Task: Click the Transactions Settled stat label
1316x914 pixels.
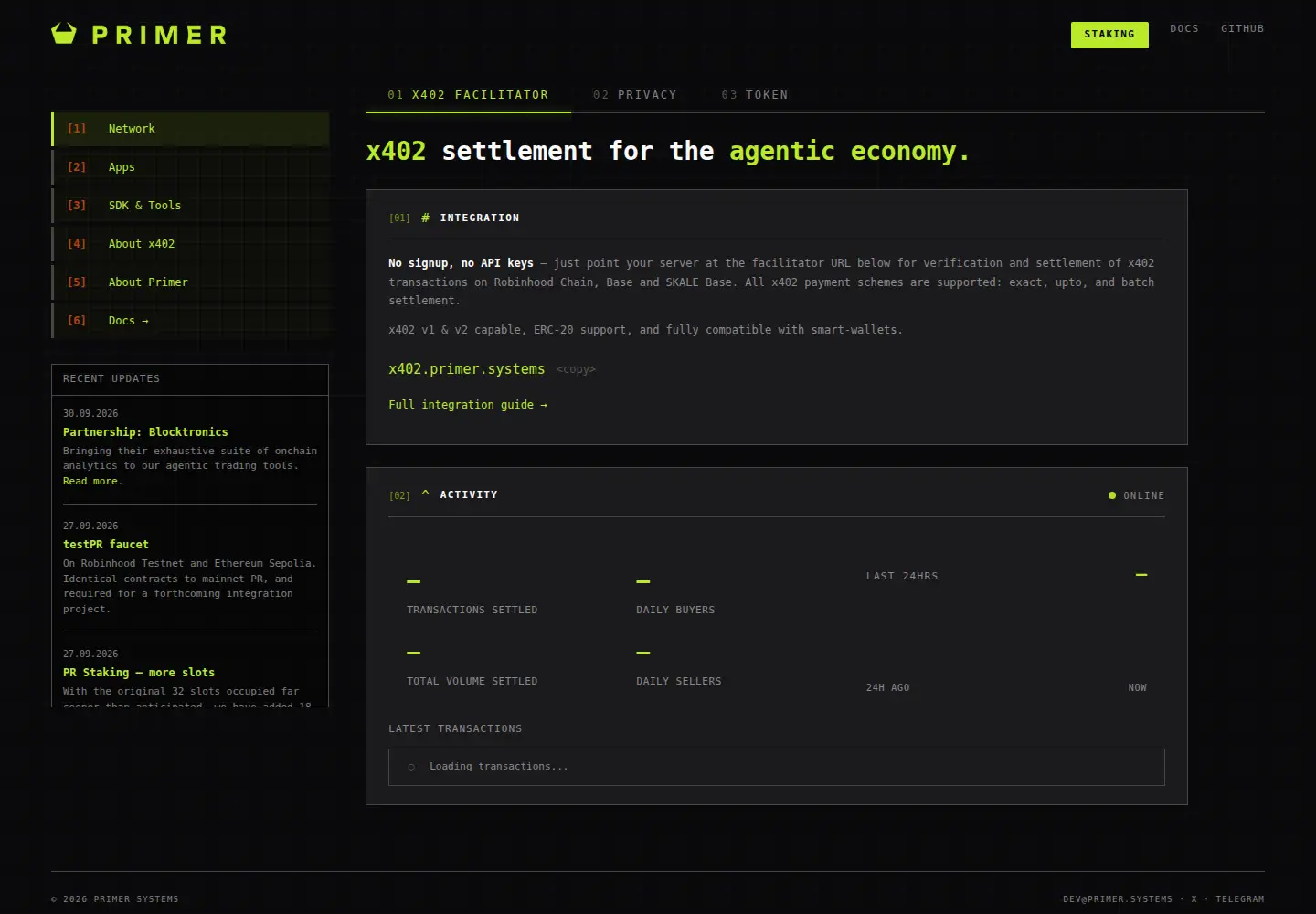Action: pos(472,610)
